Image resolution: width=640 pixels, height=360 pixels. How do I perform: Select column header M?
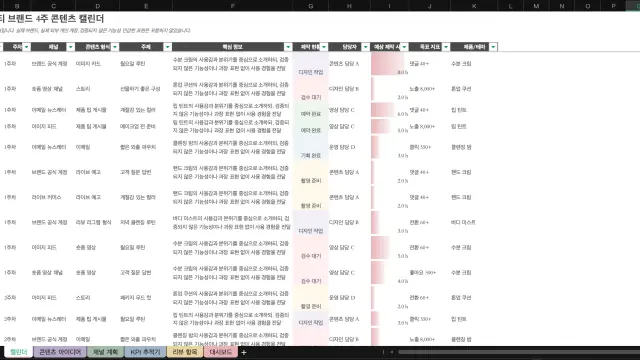[x=536, y=6]
